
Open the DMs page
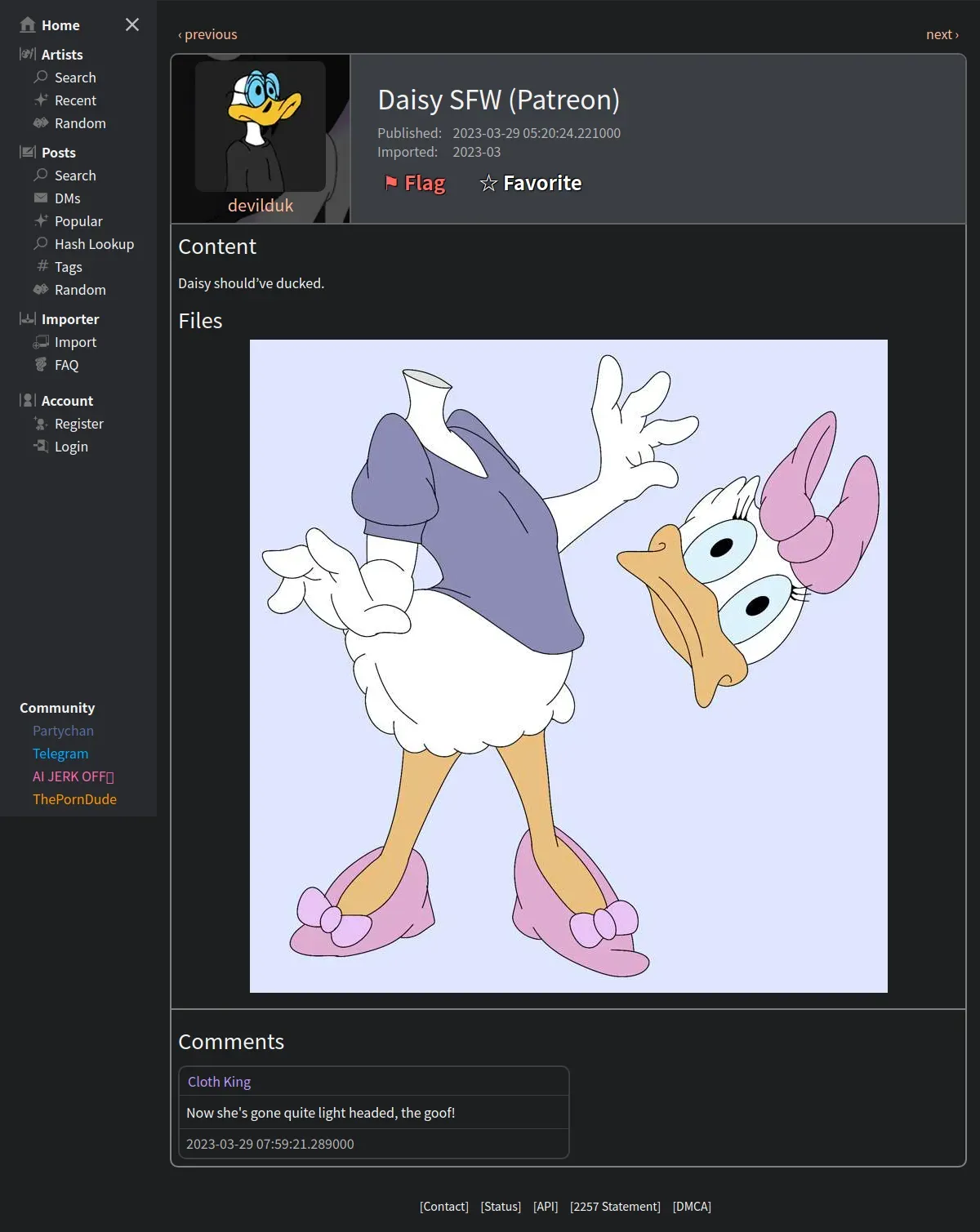[67, 198]
